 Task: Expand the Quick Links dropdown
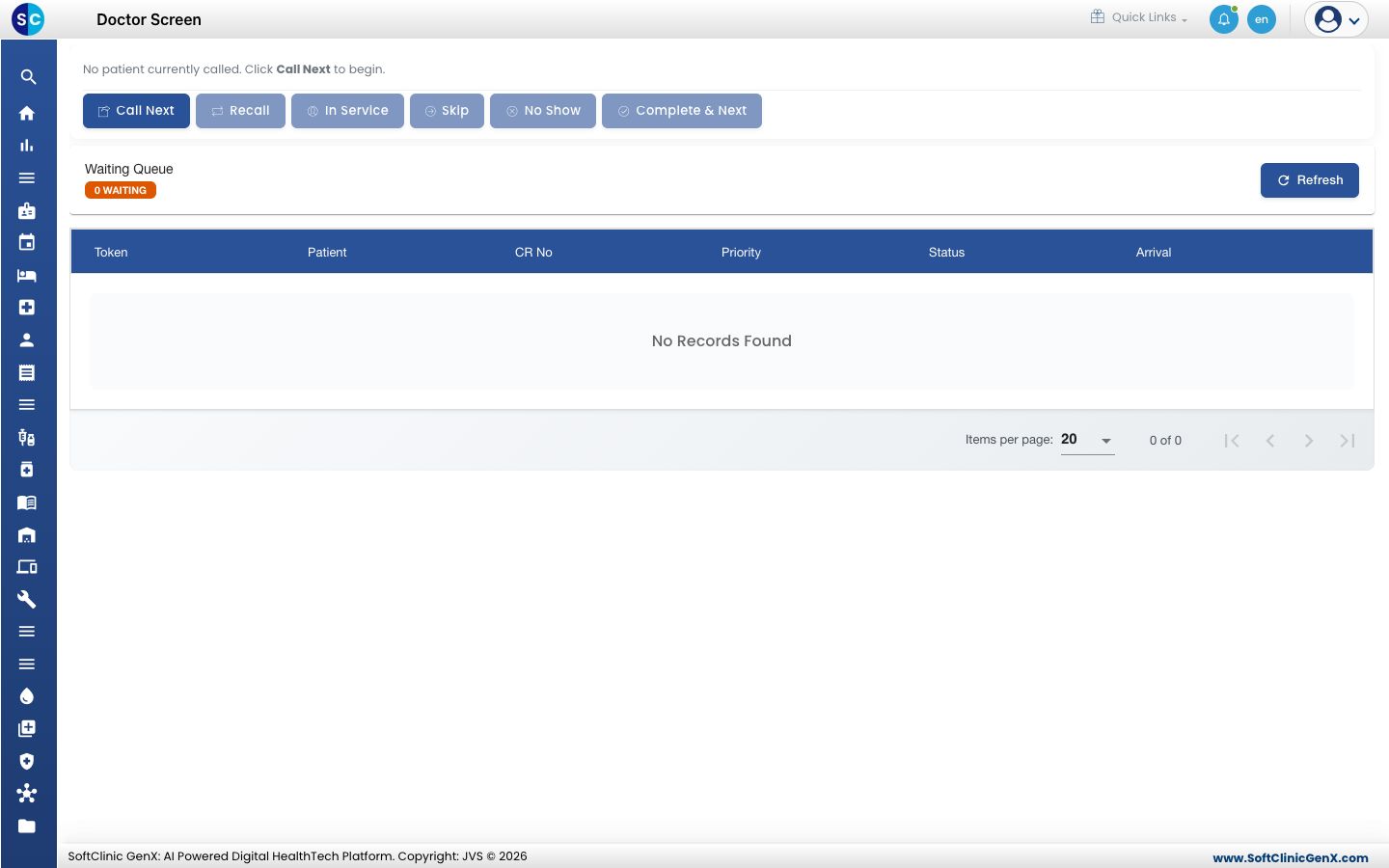click(1139, 17)
